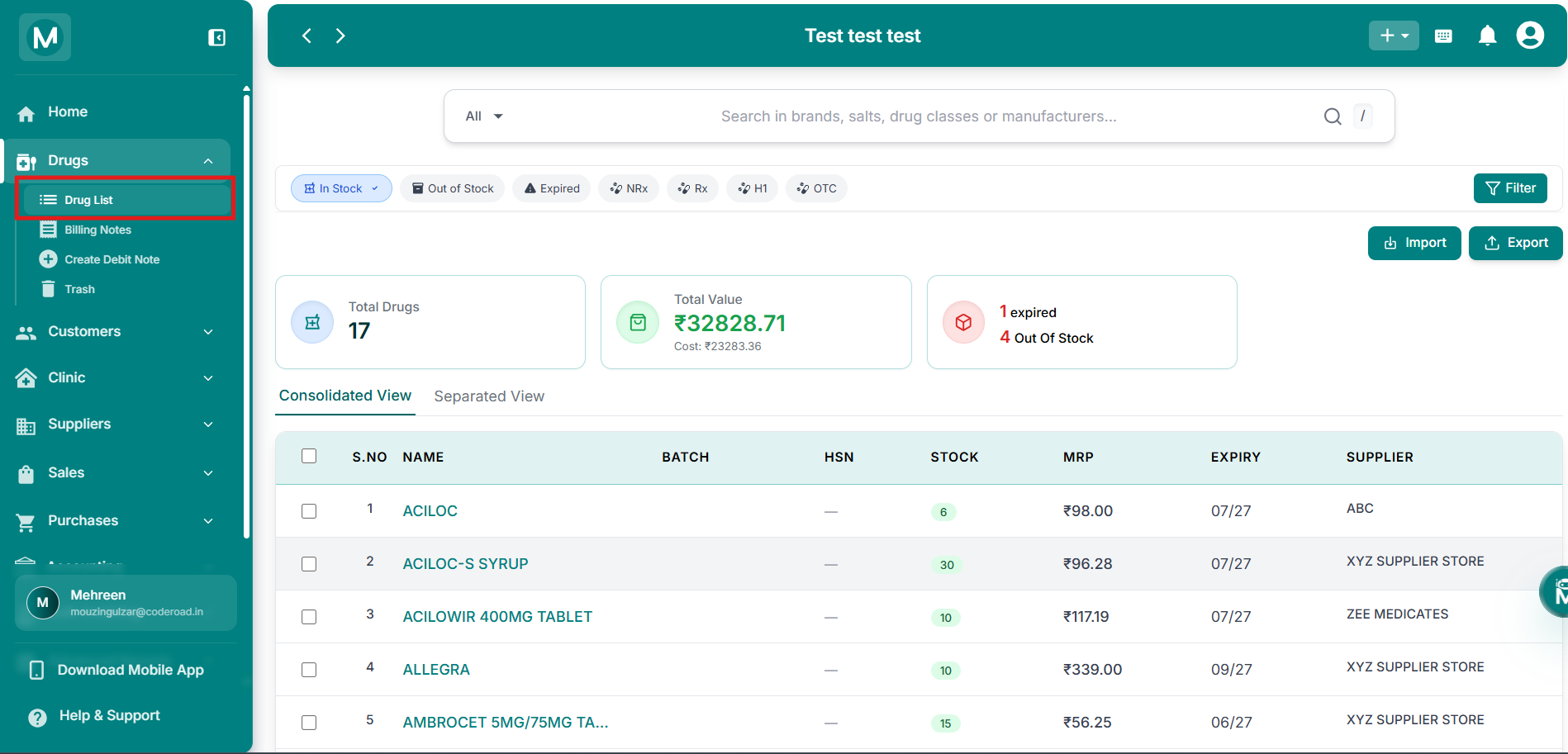Tick the select-all header checkbox
The width and height of the screenshot is (1568, 754).
pyautogui.click(x=309, y=456)
